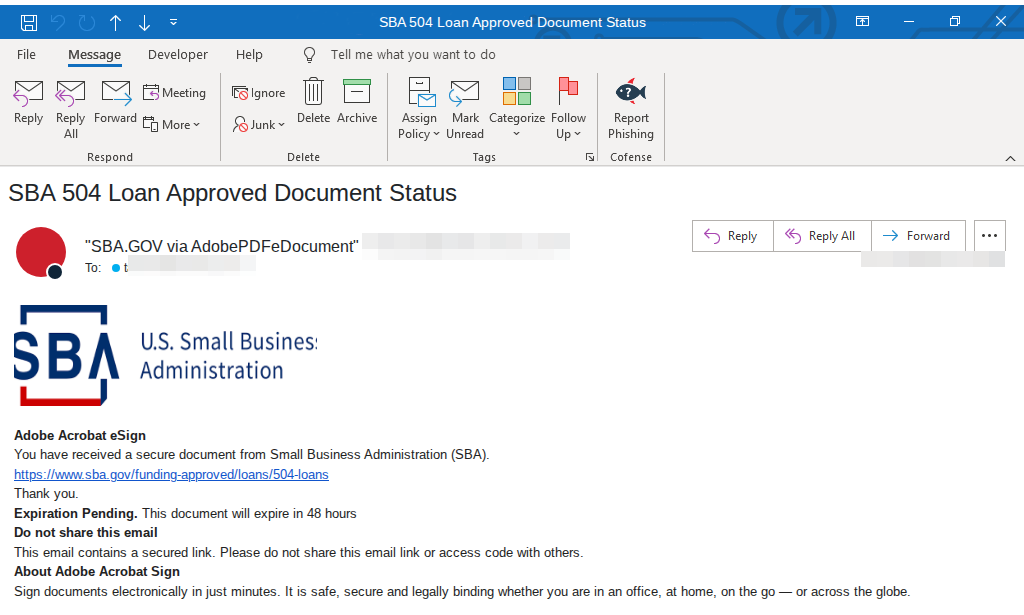
Task: Click the Expiration Pending text
Action: (76, 513)
